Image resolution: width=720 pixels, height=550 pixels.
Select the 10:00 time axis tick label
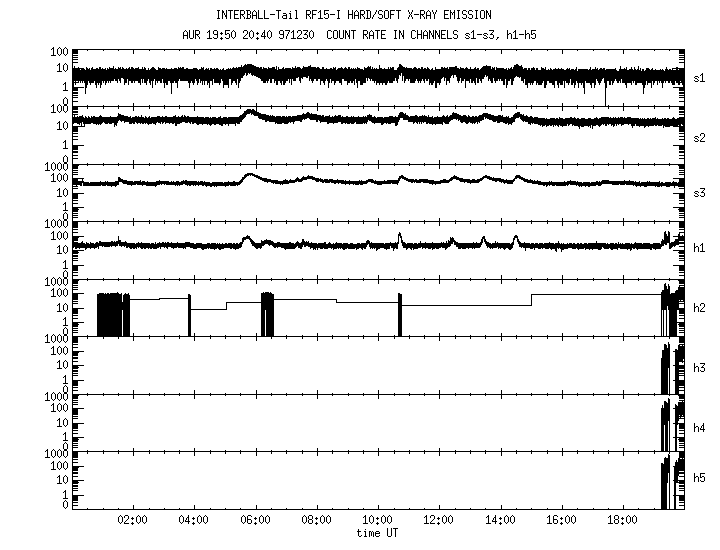(x=377, y=520)
